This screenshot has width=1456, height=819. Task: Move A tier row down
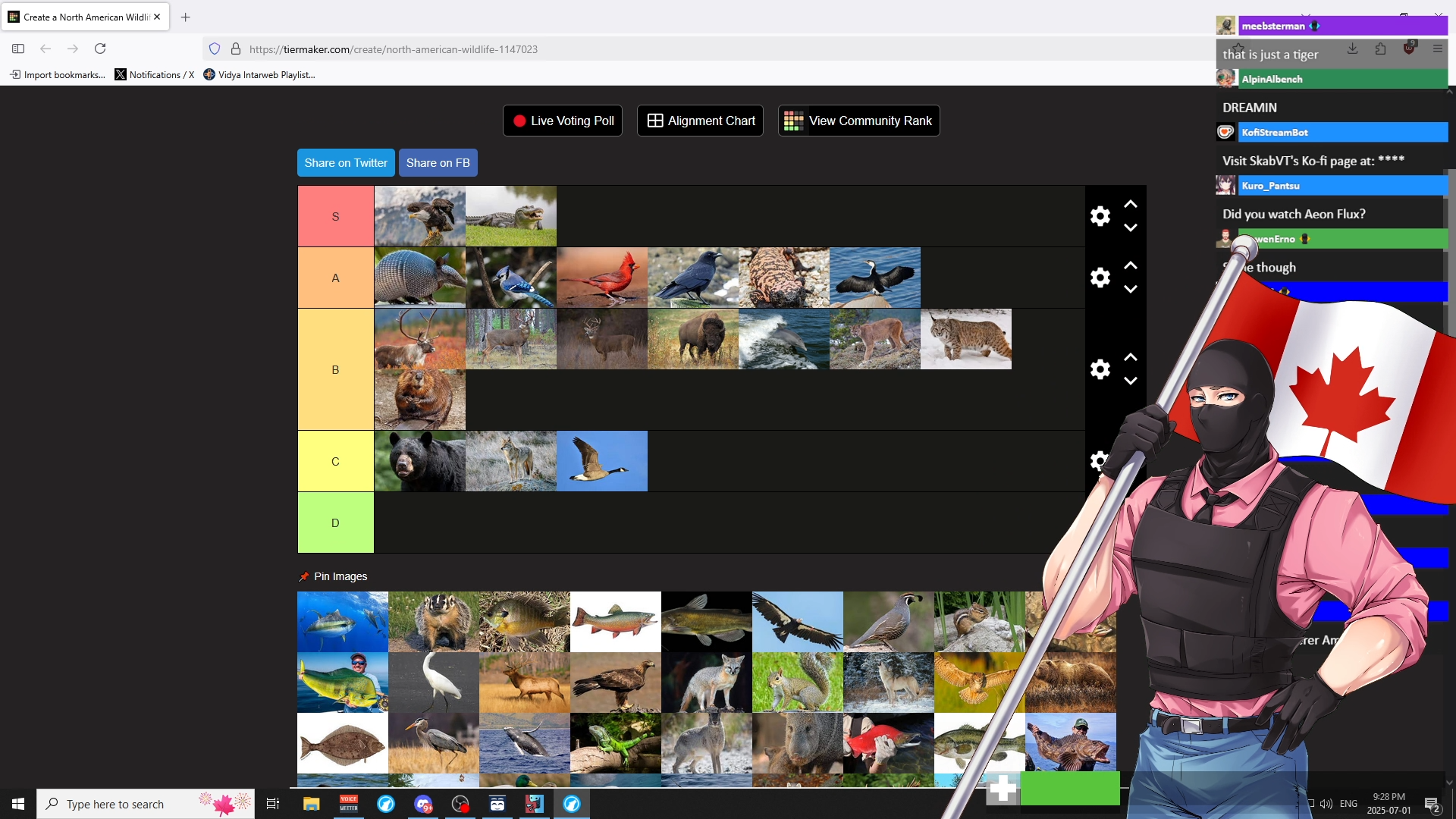pos(1130,289)
